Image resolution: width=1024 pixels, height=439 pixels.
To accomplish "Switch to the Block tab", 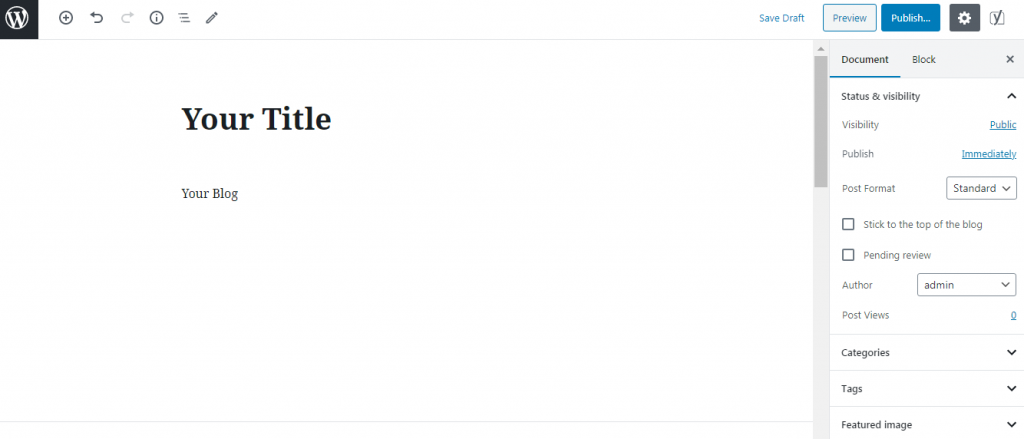I will [x=924, y=60].
